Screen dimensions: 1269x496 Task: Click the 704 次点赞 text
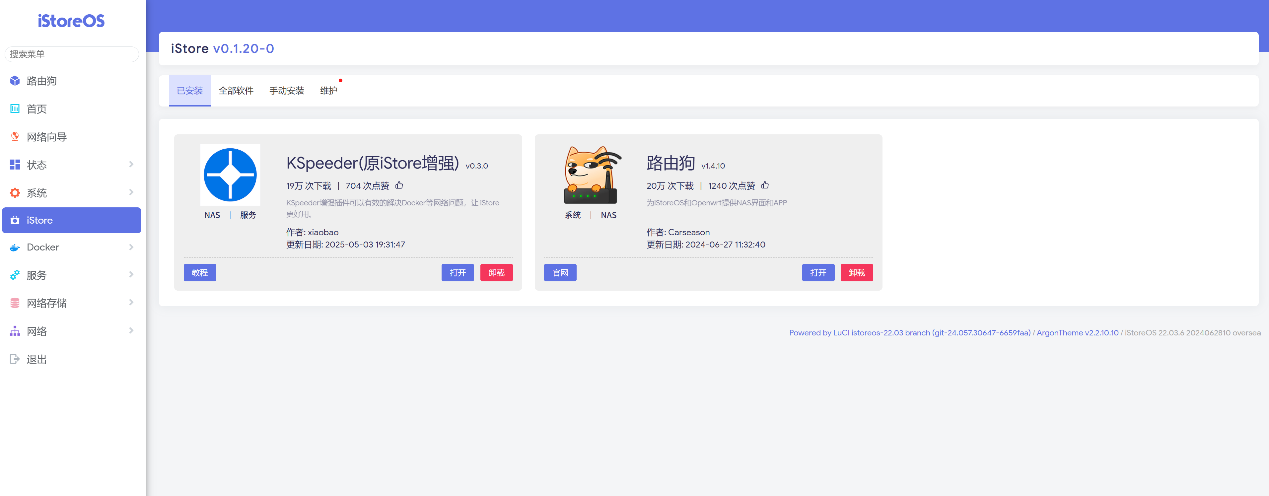coord(368,186)
